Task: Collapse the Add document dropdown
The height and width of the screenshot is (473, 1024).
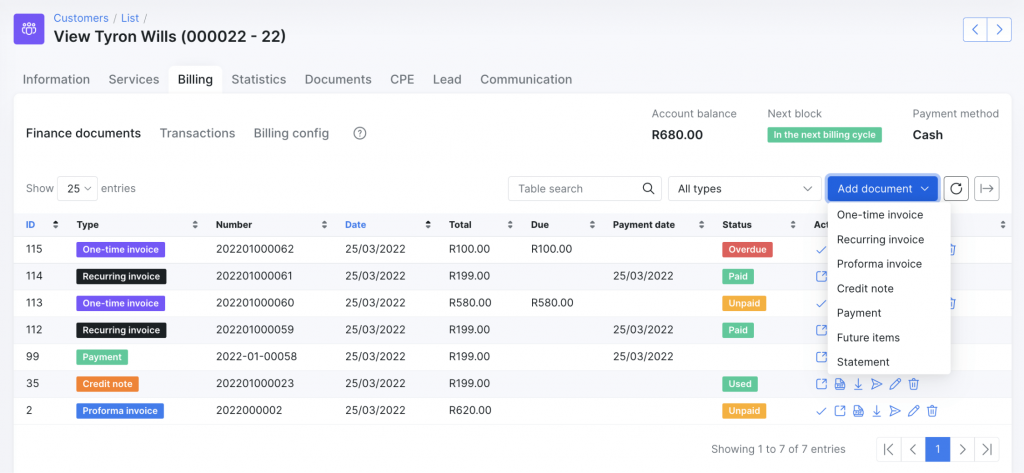Action: [x=883, y=188]
